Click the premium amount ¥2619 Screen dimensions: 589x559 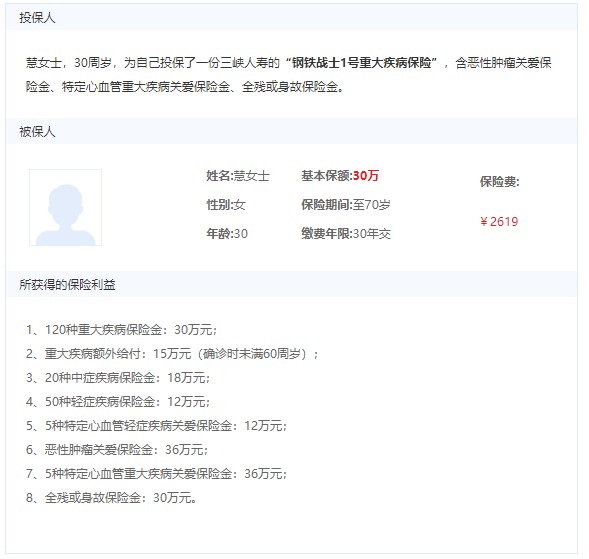point(499,222)
